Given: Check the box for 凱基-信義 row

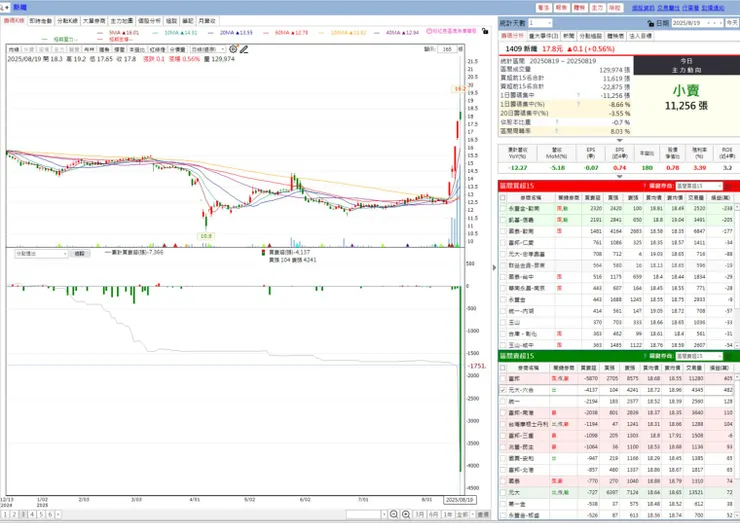Looking at the screenshot, I should [x=503, y=219].
